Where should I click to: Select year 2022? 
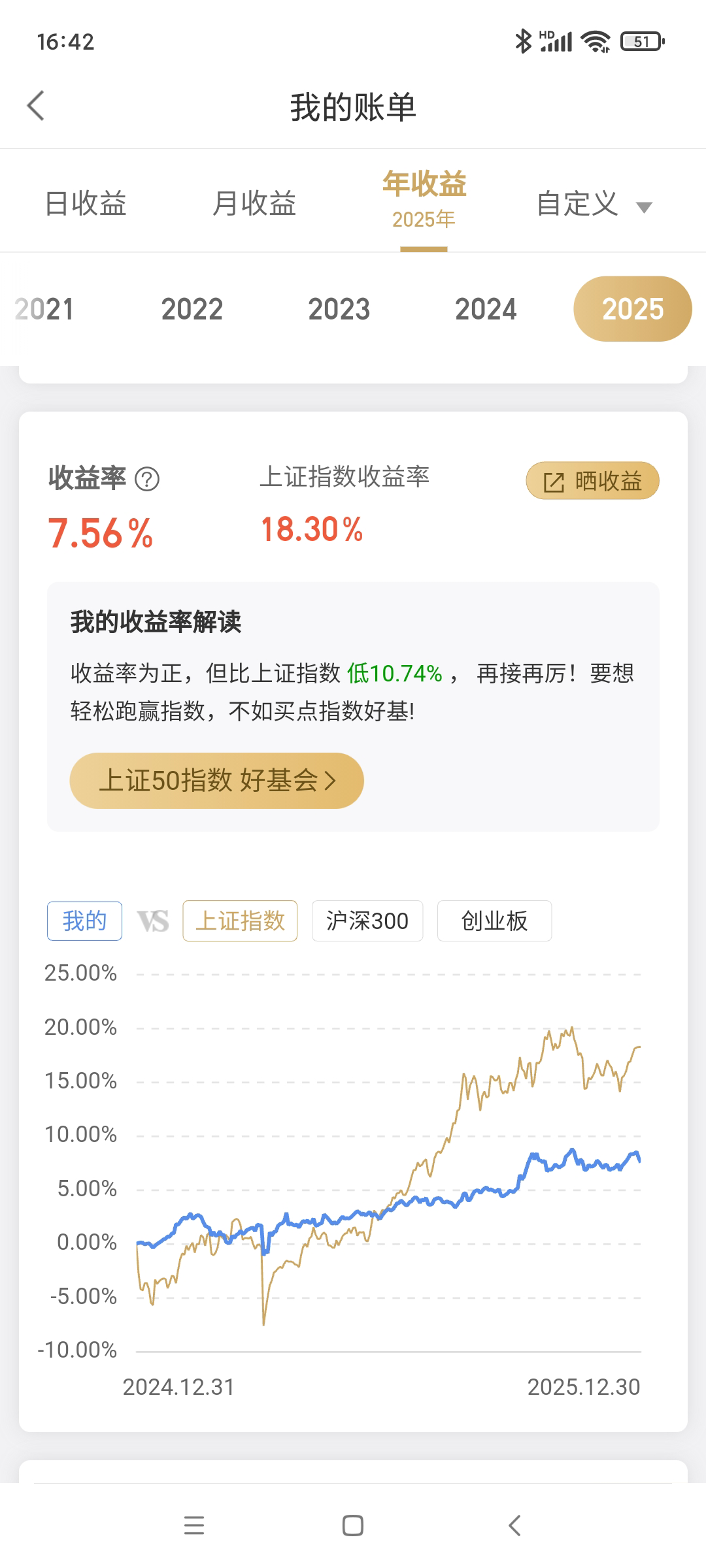pyautogui.click(x=192, y=309)
